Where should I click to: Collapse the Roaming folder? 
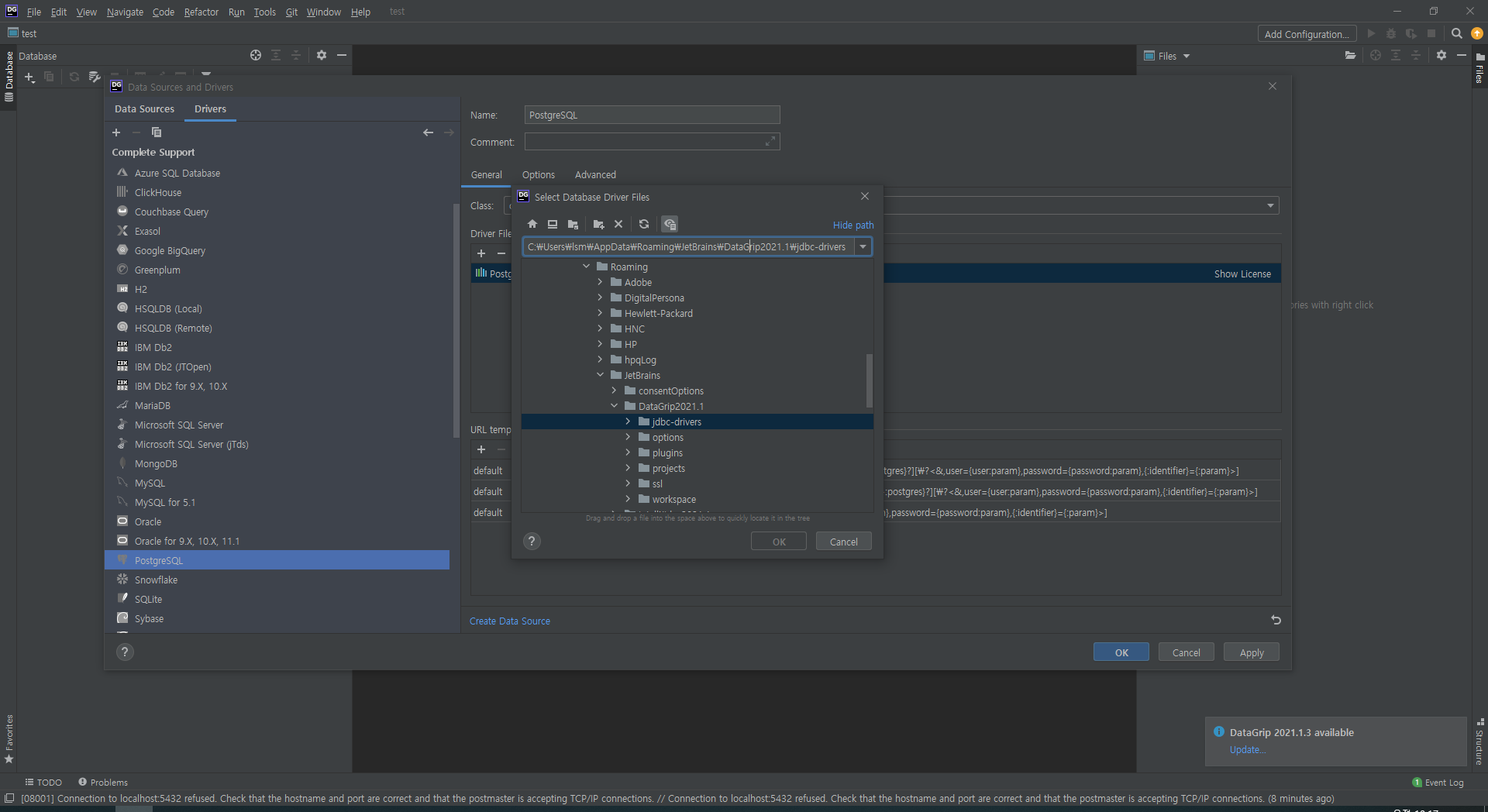pos(586,267)
